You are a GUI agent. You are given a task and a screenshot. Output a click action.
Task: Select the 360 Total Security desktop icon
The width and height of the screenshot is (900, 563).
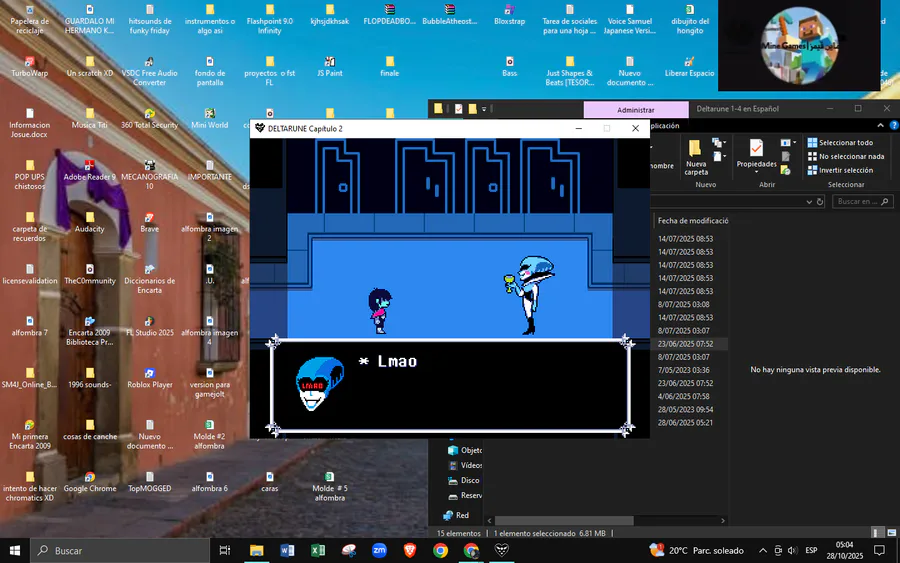[149, 118]
